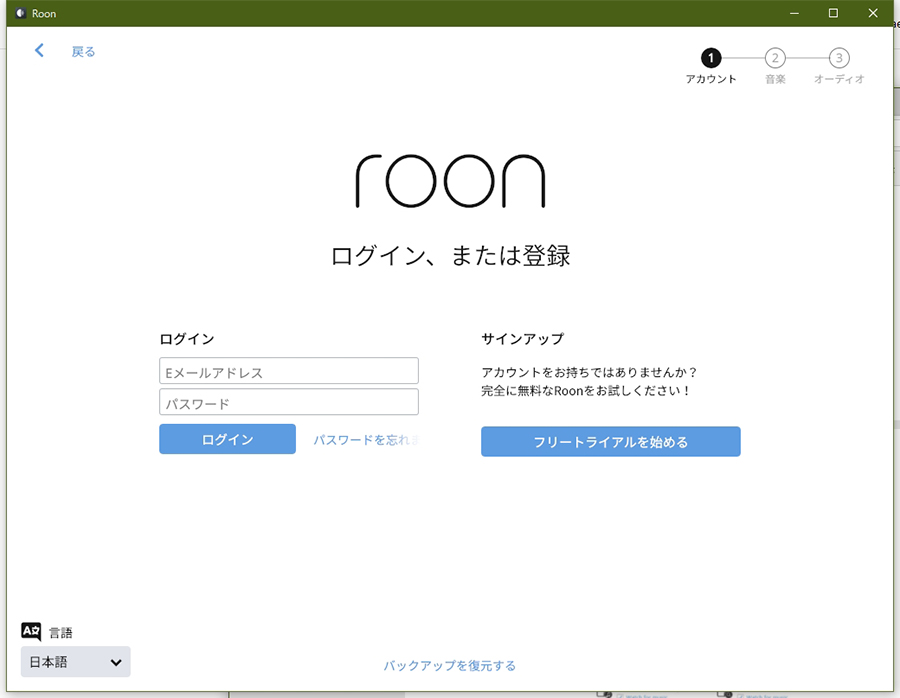Image resolution: width=900 pixels, height=698 pixels.
Task: Focus the パスワード input field
Action: pos(288,403)
